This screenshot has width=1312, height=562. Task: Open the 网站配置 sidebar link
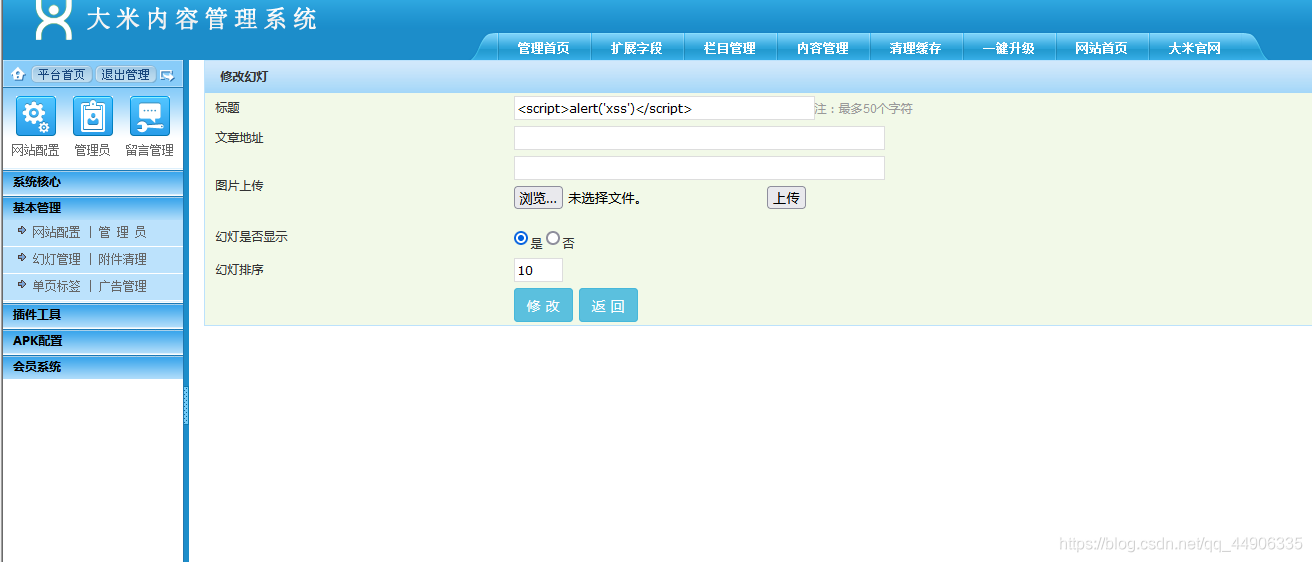pos(56,232)
